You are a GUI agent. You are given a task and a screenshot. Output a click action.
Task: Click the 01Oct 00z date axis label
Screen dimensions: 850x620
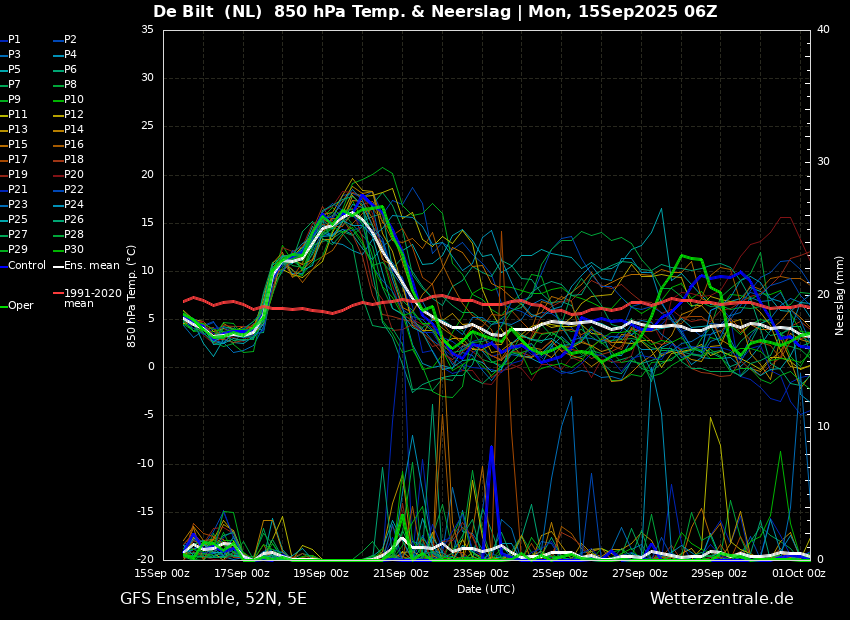[x=799, y=573]
